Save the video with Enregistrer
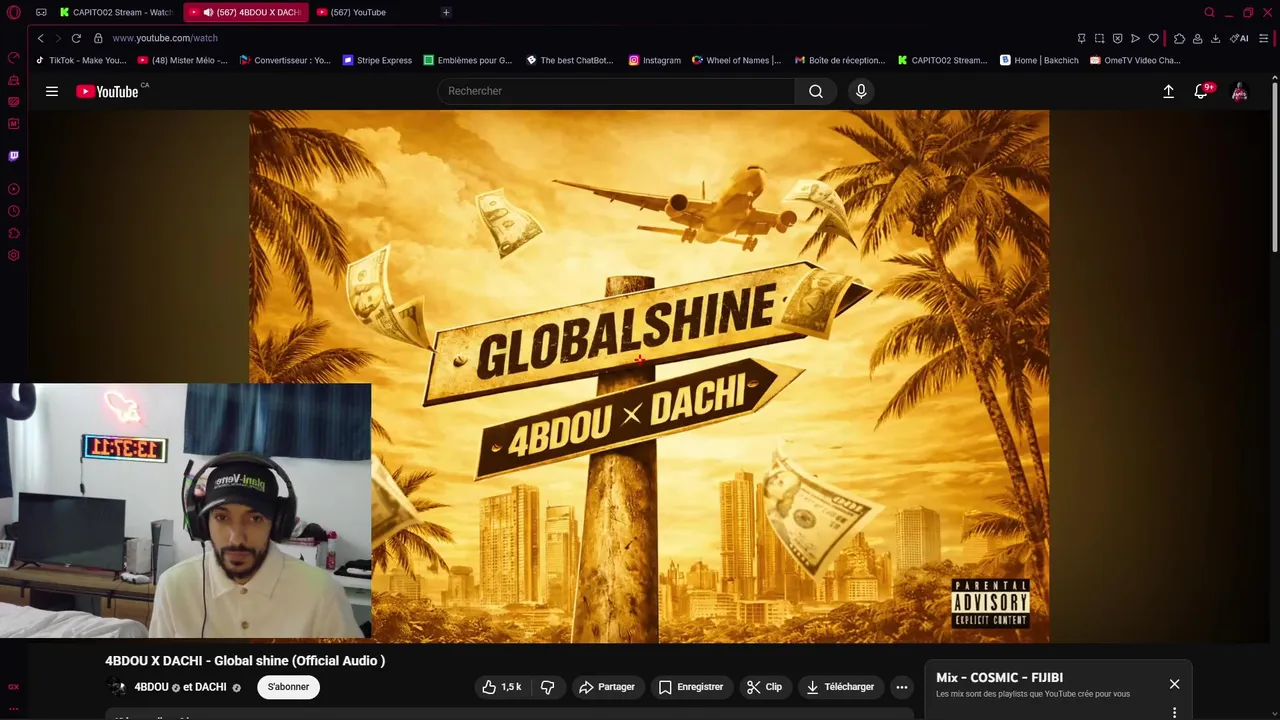Viewport: 1280px width, 720px height. click(x=690, y=687)
